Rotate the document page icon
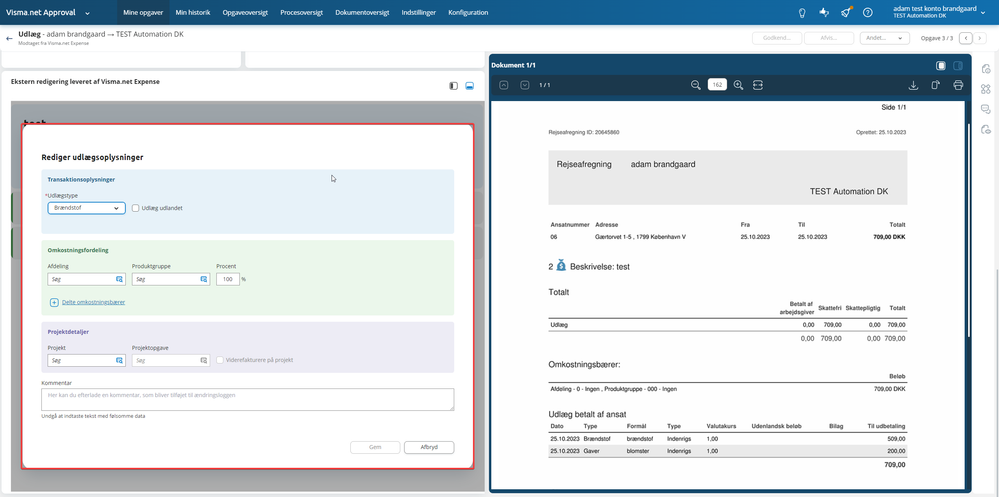The width and height of the screenshot is (999, 497). click(935, 85)
